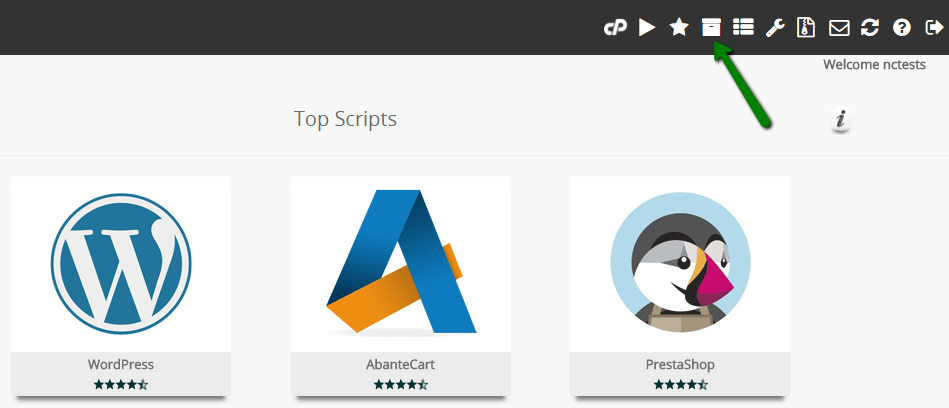The height and width of the screenshot is (408, 949).
Task: Open the task list icon
Action: 743,28
